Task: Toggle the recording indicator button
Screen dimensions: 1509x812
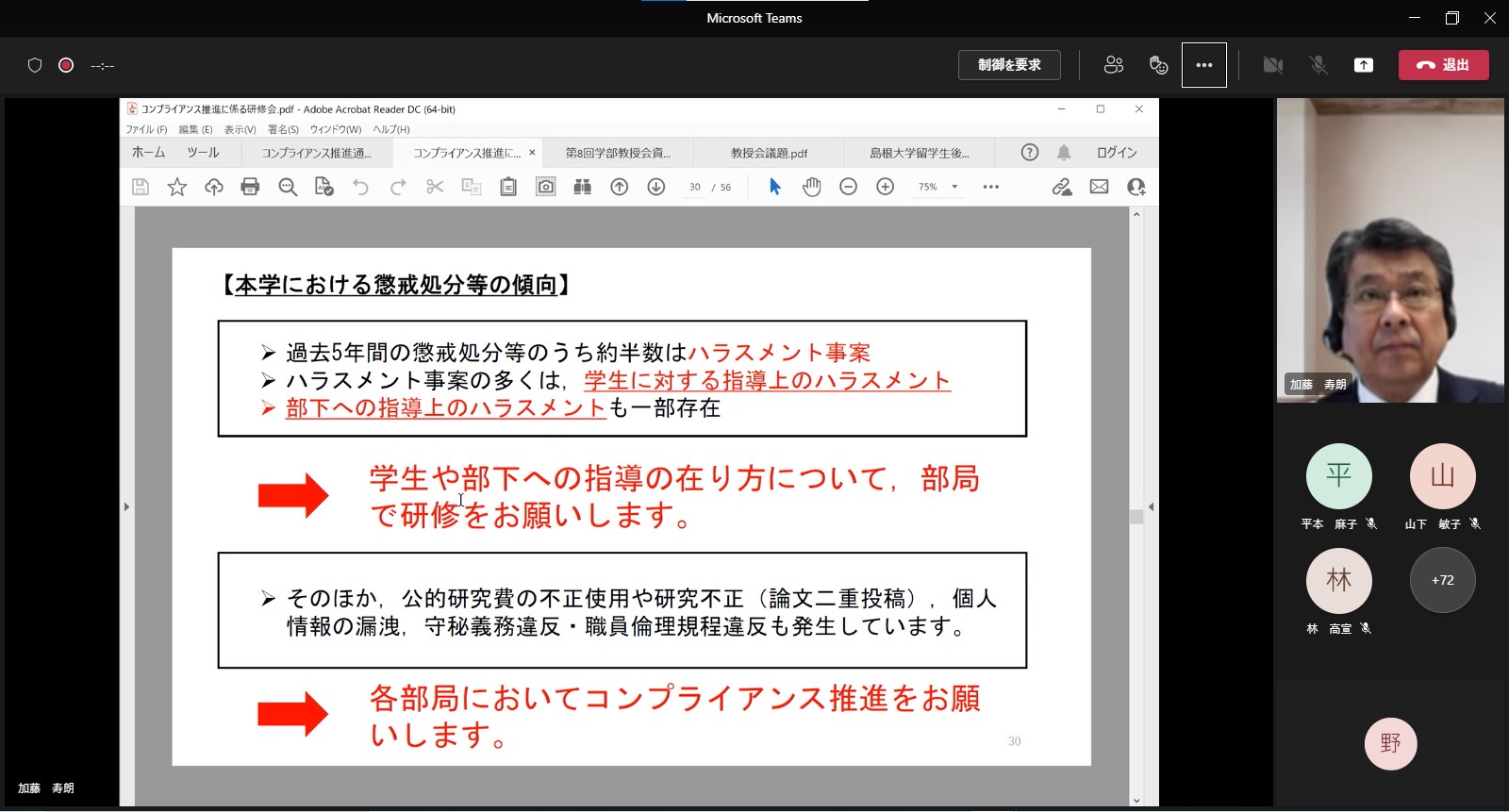Action: (x=66, y=65)
